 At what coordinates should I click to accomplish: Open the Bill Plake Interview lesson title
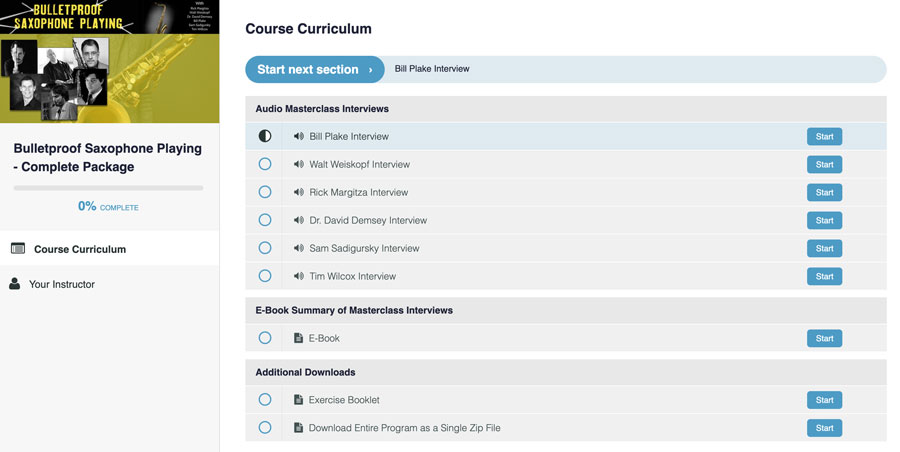click(349, 137)
